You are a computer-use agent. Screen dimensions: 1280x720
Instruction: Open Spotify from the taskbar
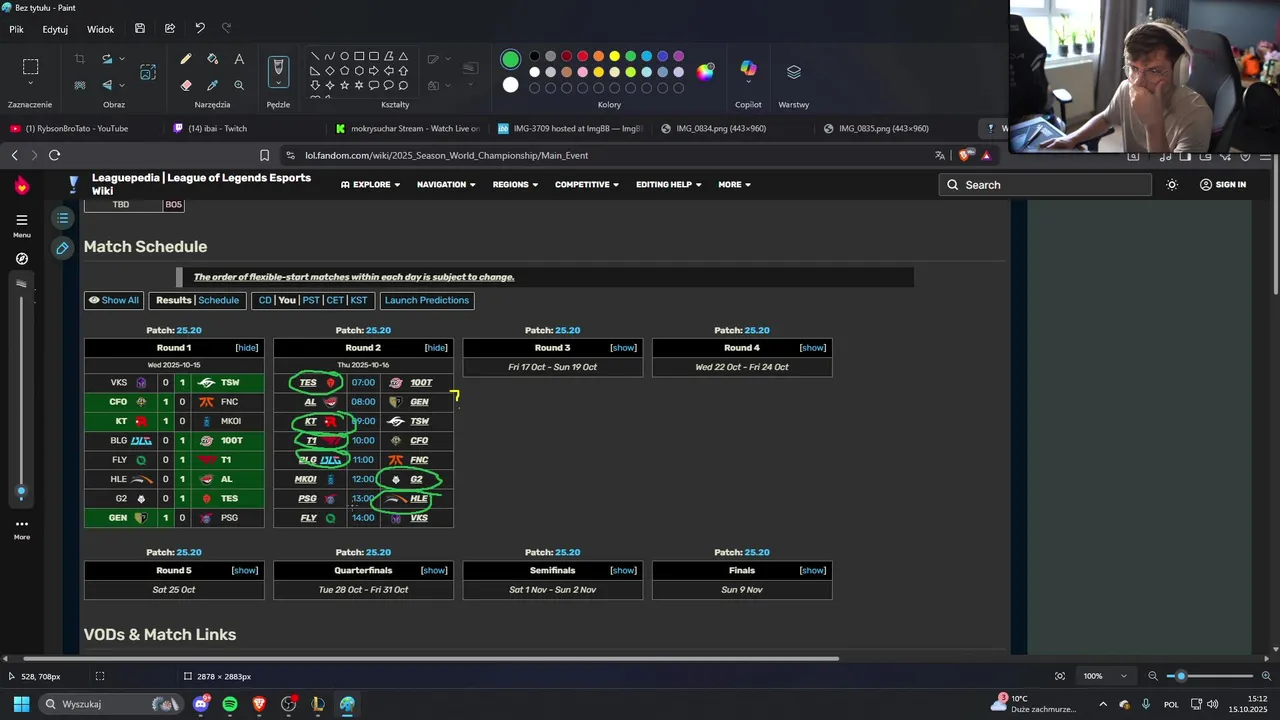pos(230,704)
